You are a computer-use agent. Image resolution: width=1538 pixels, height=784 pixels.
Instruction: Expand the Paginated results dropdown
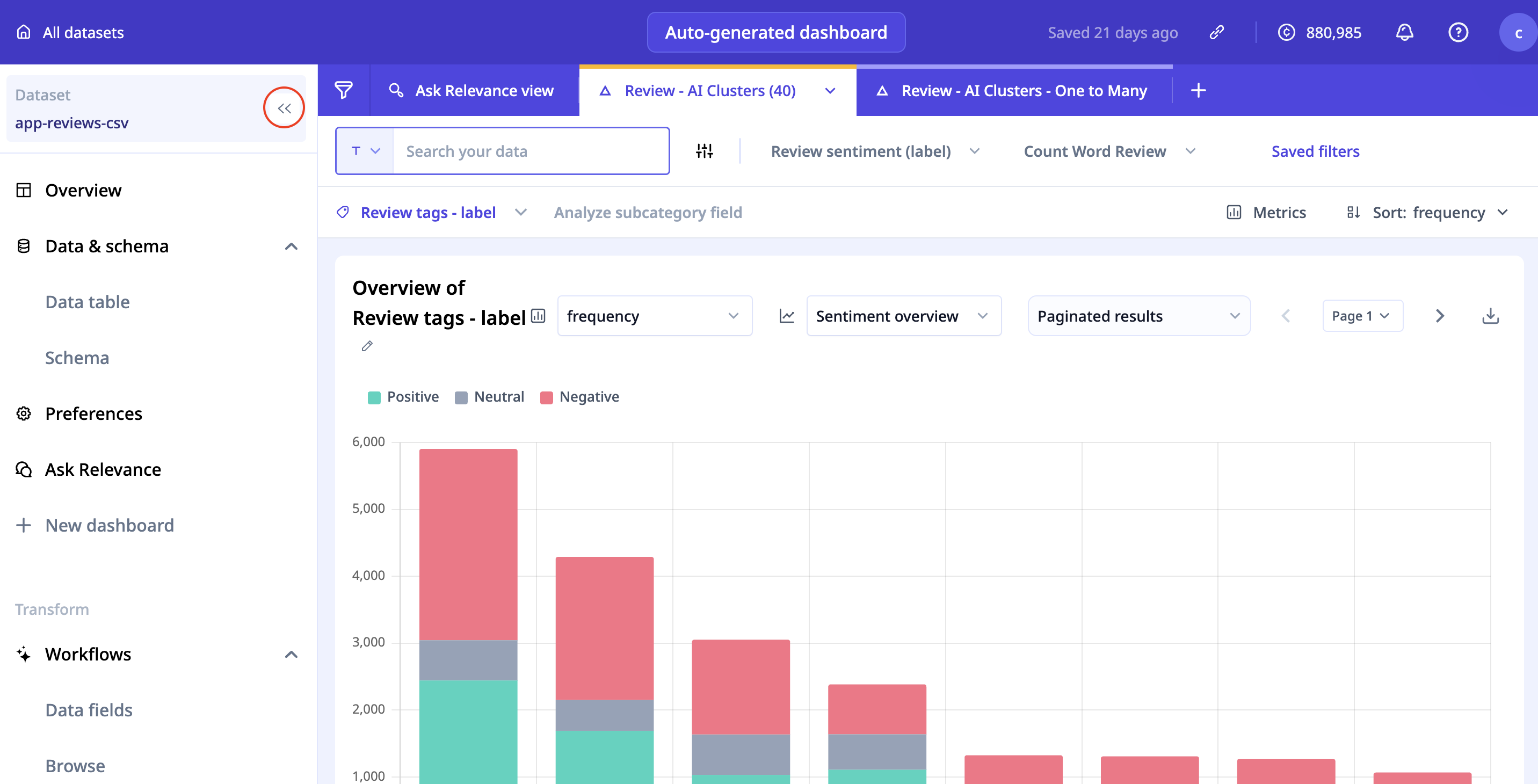1138,316
